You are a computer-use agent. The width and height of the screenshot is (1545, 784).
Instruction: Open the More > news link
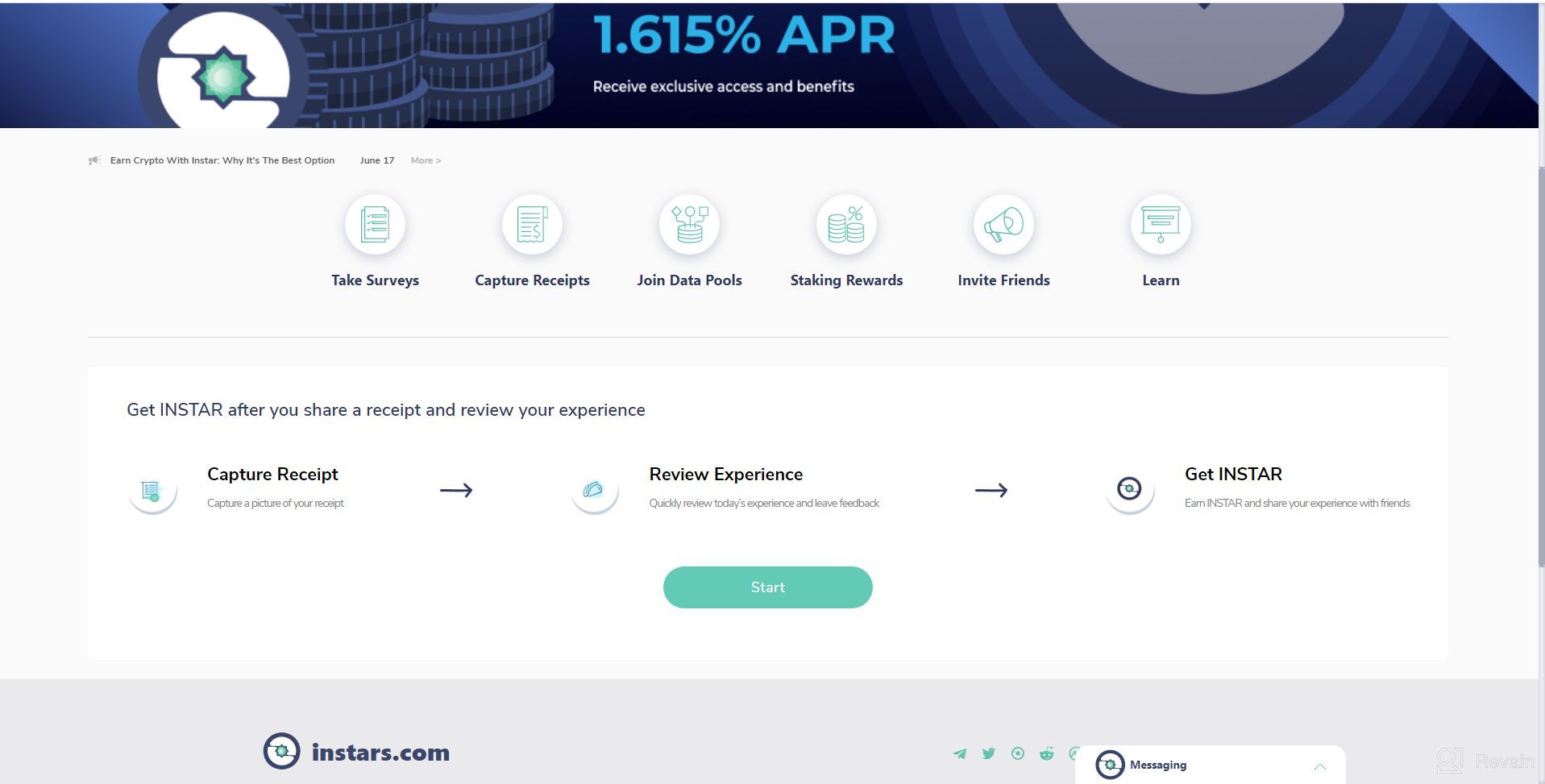pos(426,160)
